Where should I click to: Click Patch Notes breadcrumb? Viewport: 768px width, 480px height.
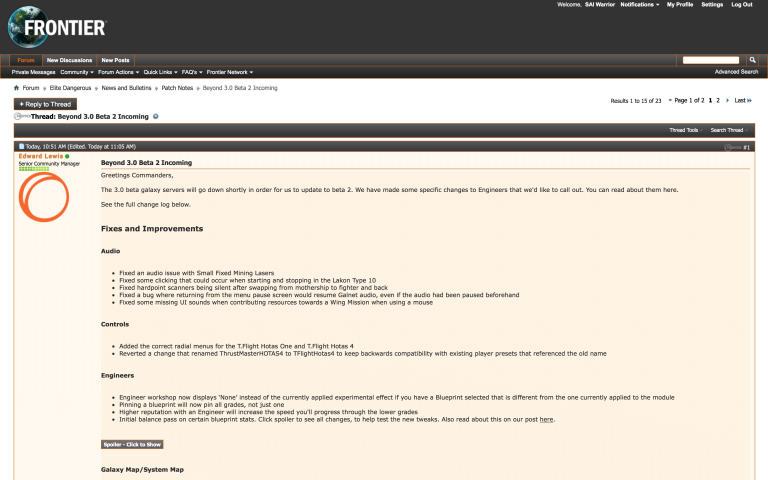click(177, 88)
